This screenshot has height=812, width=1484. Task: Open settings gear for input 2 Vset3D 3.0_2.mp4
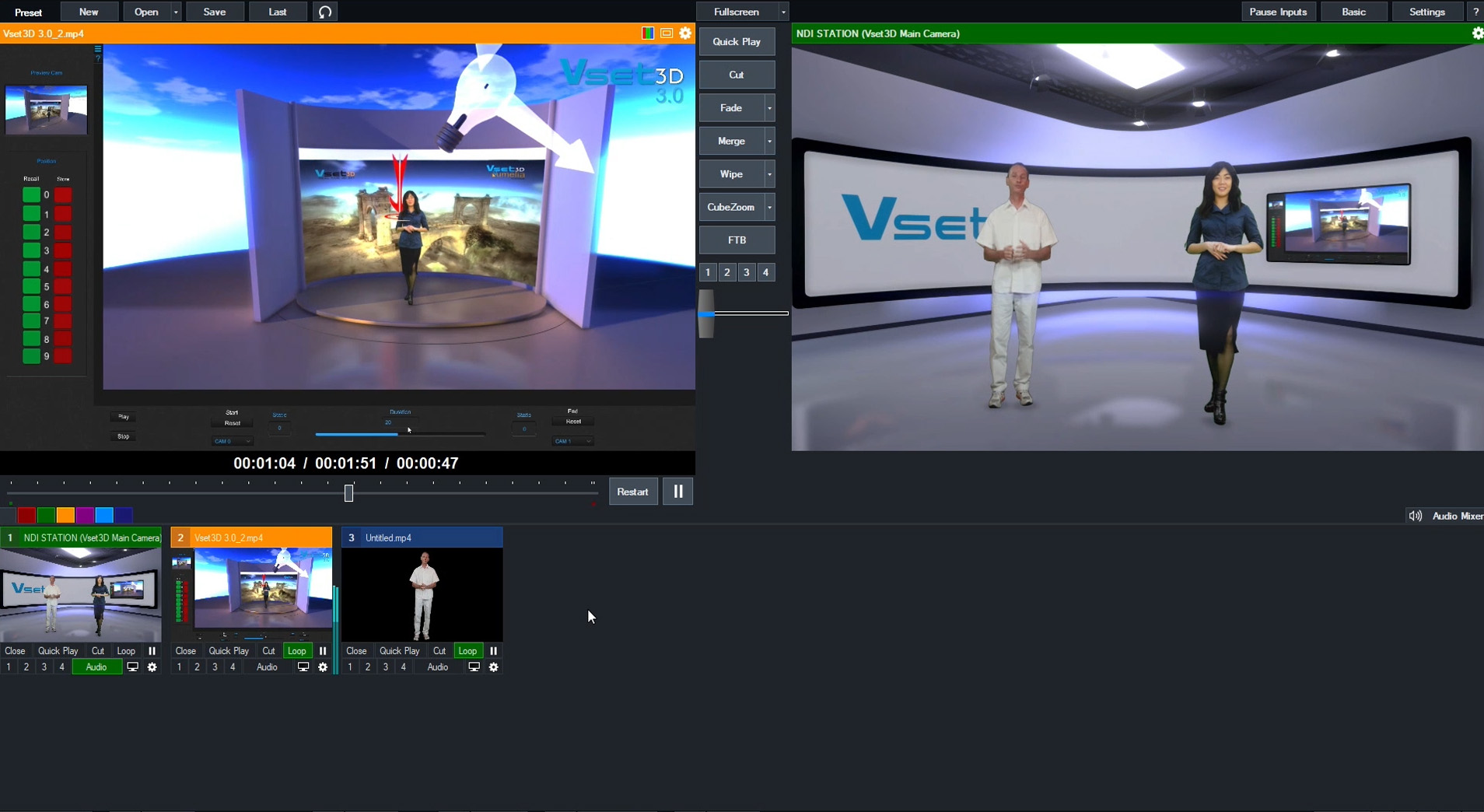323,667
